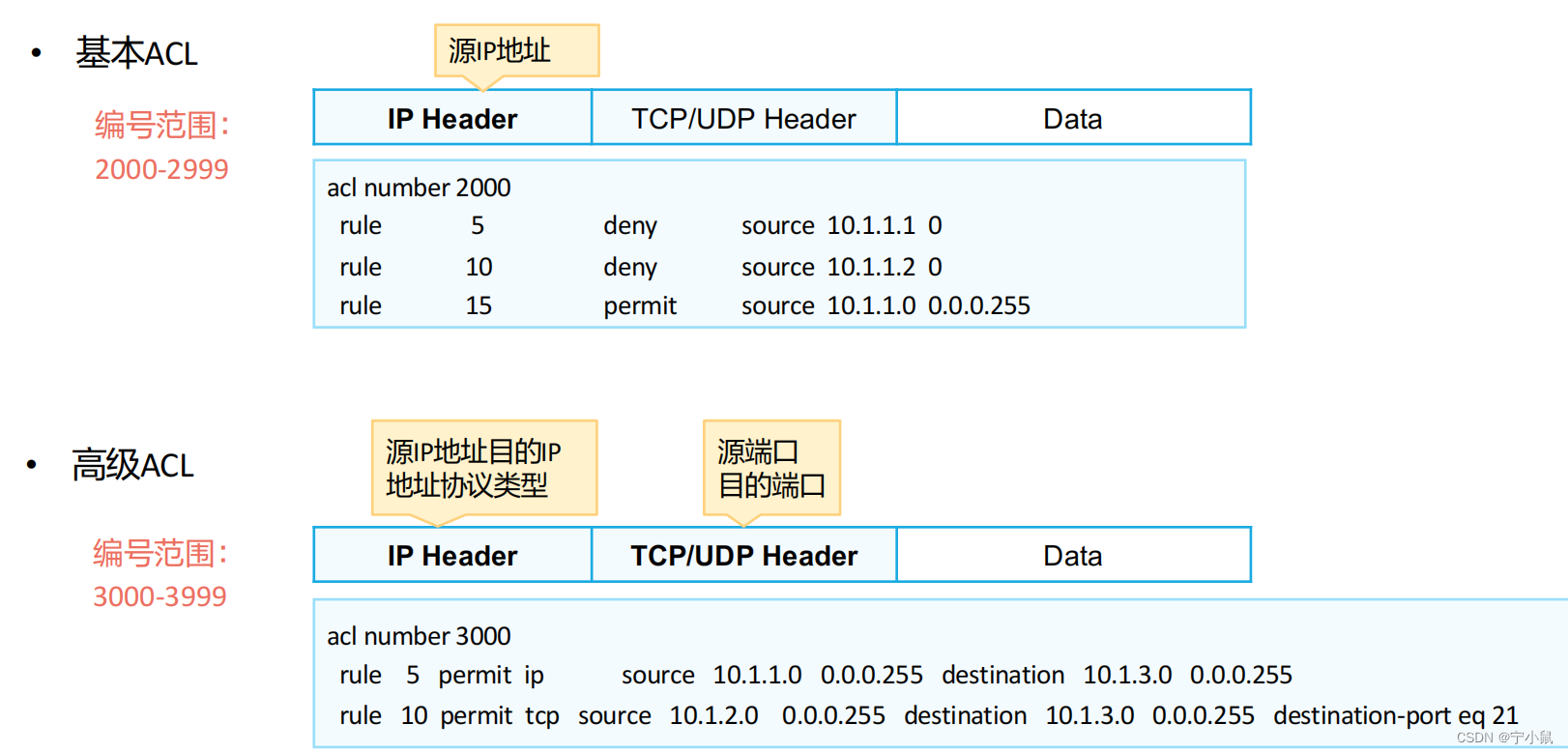The width and height of the screenshot is (1568, 753).
Task: Click the 高级ACL heading
Action: tap(132, 465)
